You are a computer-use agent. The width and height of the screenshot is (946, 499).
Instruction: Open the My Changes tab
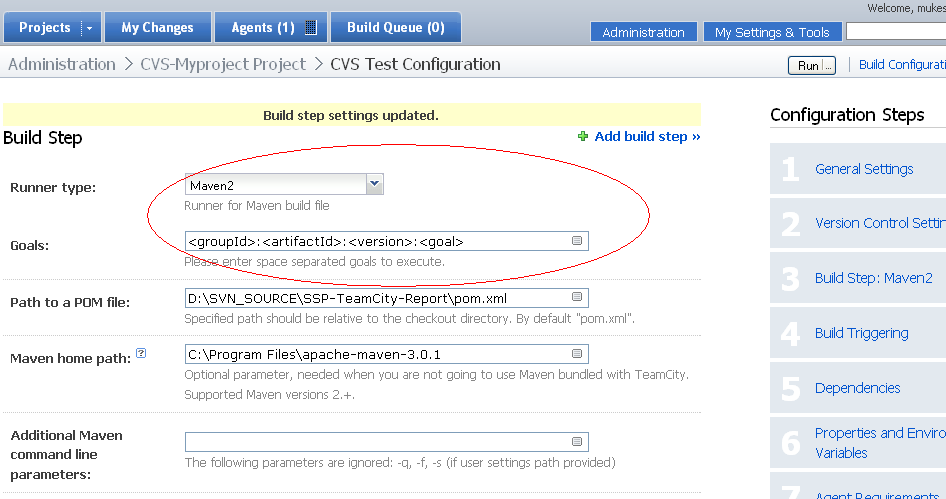[x=157, y=28]
